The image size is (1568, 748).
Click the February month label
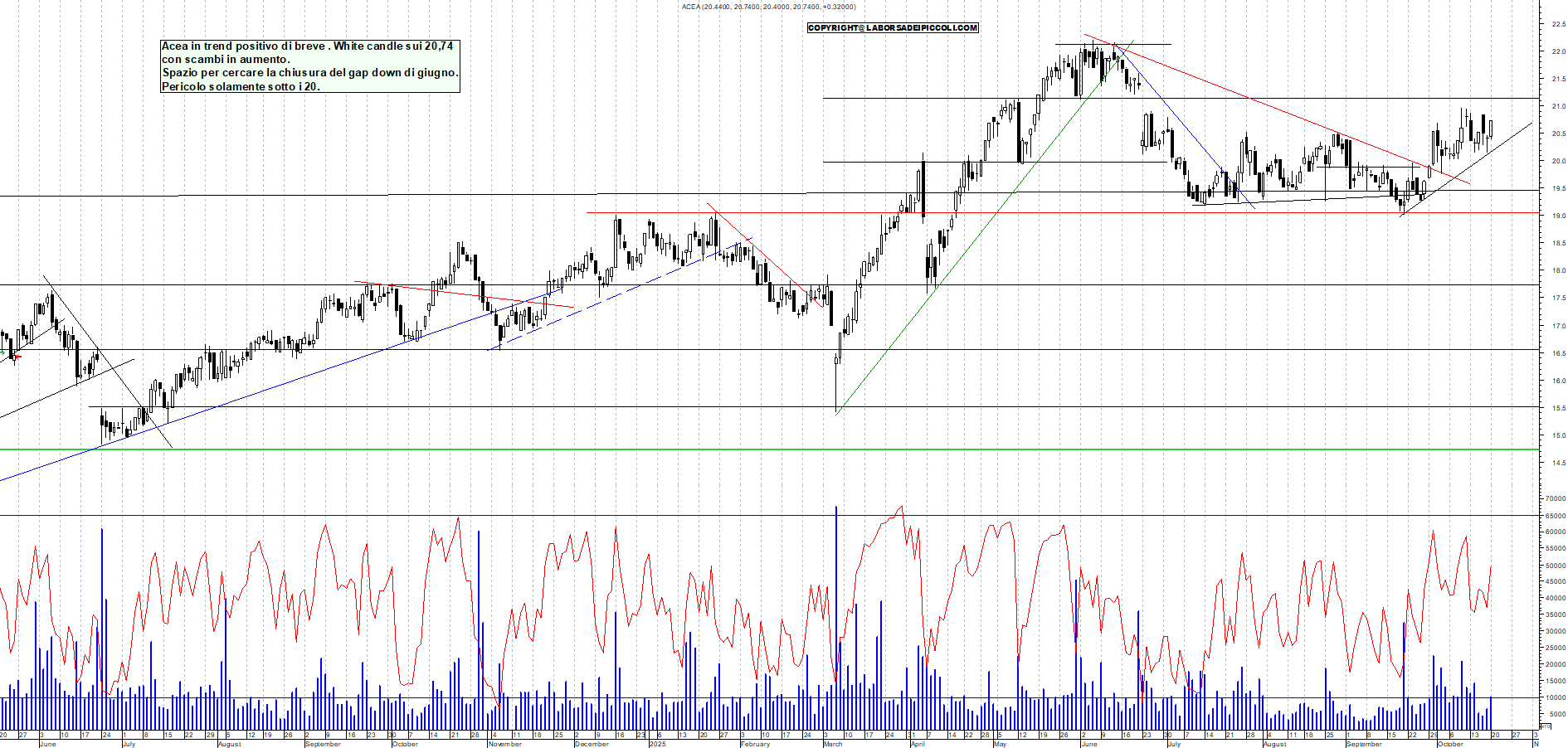coord(755,744)
